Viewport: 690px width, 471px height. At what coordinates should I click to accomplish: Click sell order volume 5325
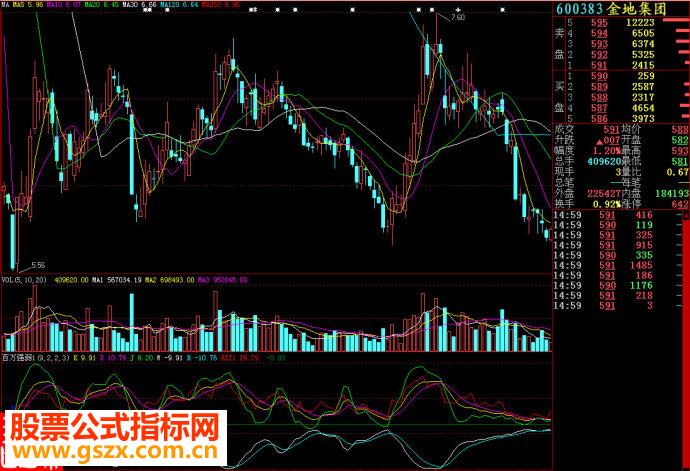tap(643, 55)
